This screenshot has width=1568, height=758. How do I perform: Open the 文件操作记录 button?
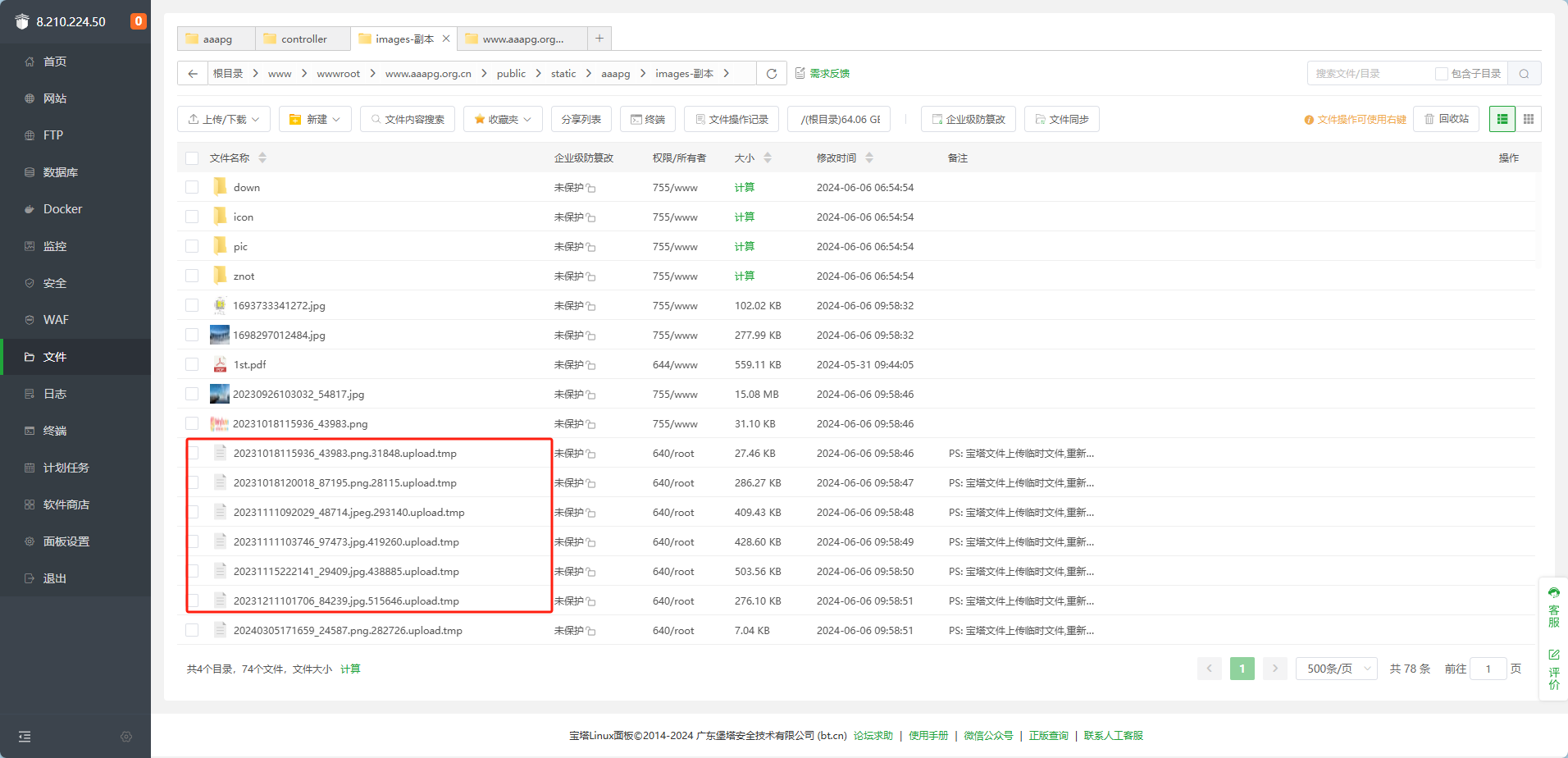pyautogui.click(x=732, y=119)
